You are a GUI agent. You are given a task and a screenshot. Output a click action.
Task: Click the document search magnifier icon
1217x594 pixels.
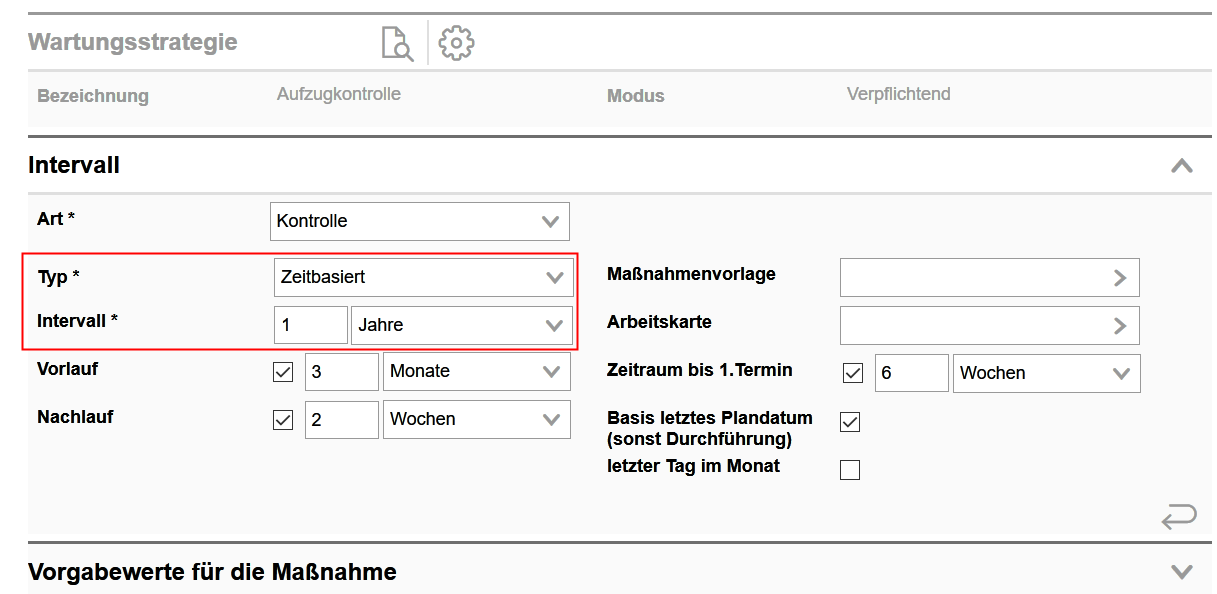[397, 44]
